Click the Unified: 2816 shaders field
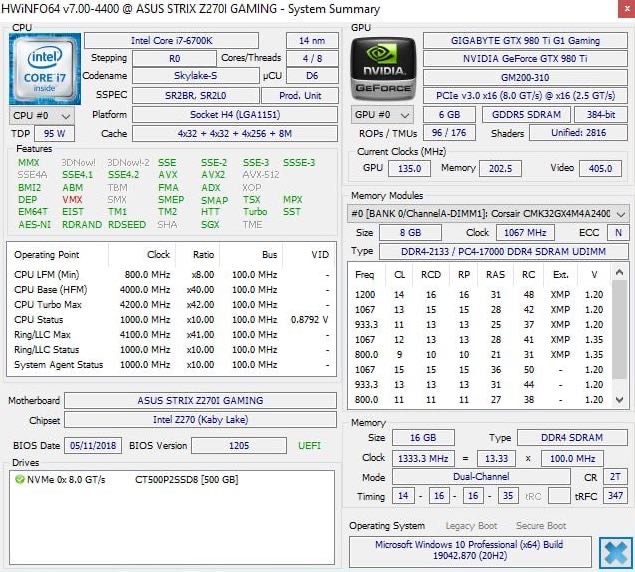635x572 pixels. (579, 133)
